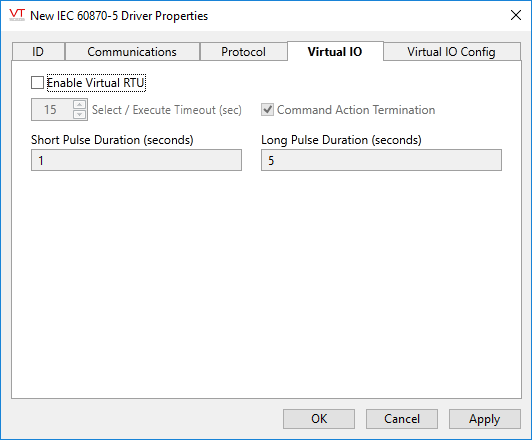Click the Command Action Termination label
The width and height of the screenshot is (532, 440).
point(356,110)
